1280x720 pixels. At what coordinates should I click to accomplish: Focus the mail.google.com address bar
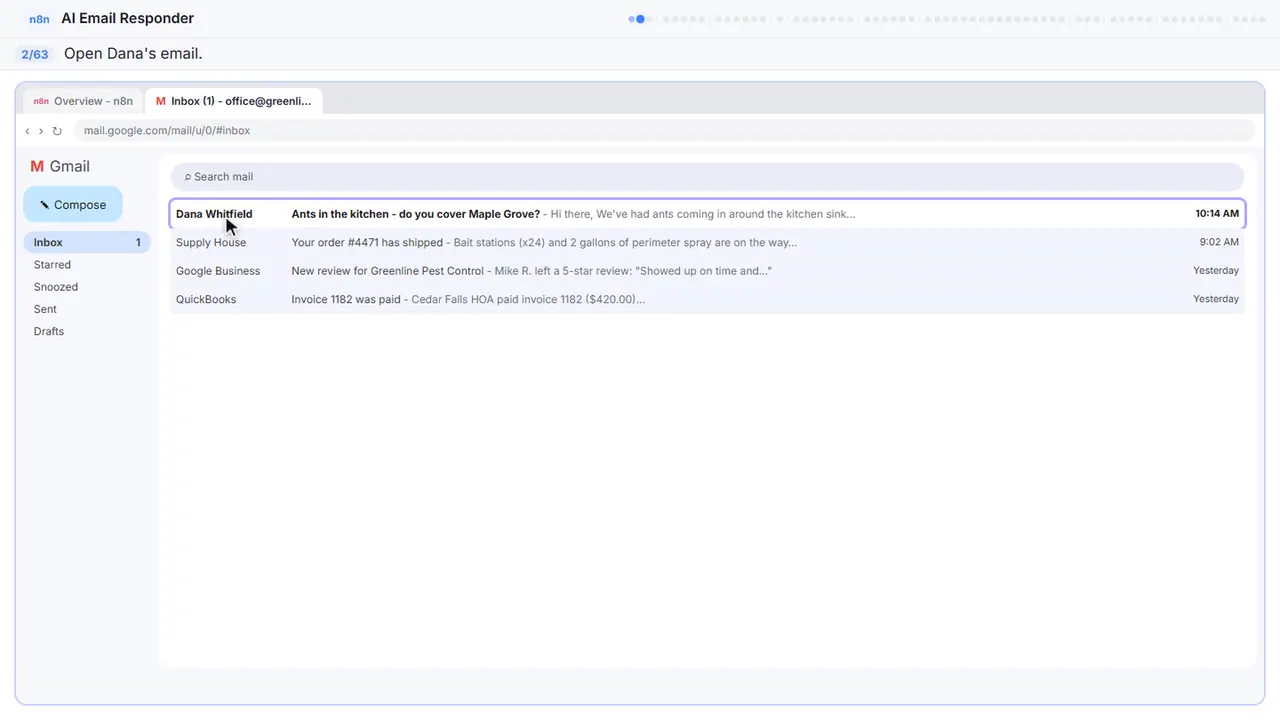pos(664,131)
